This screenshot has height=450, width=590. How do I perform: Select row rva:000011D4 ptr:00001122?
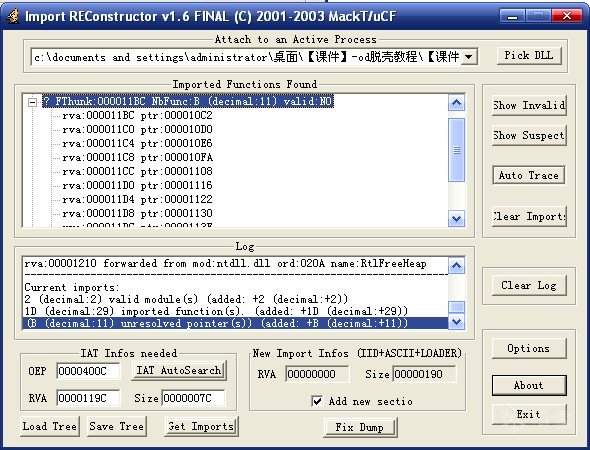[x=137, y=199]
